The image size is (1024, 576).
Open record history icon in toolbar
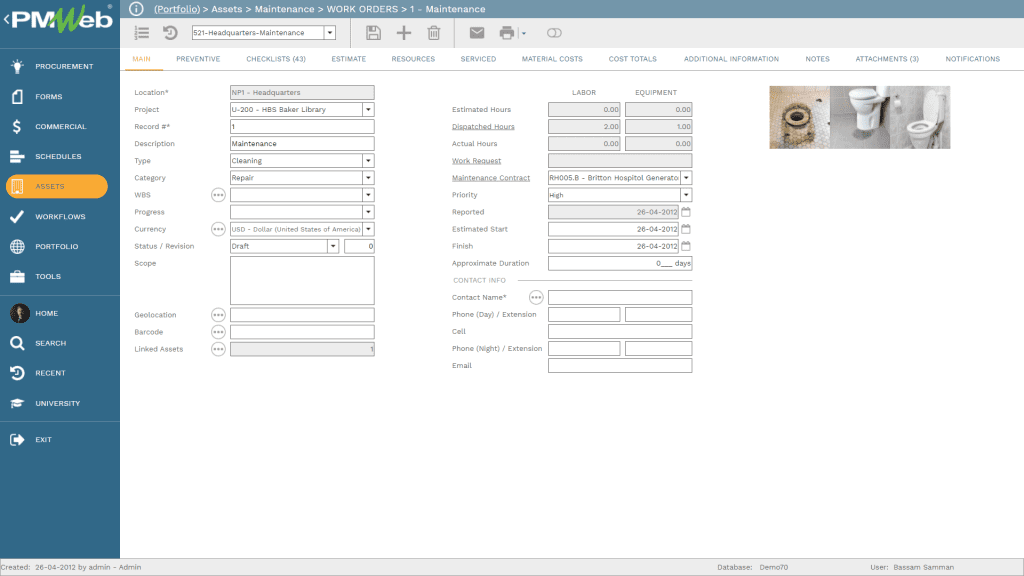pos(170,33)
